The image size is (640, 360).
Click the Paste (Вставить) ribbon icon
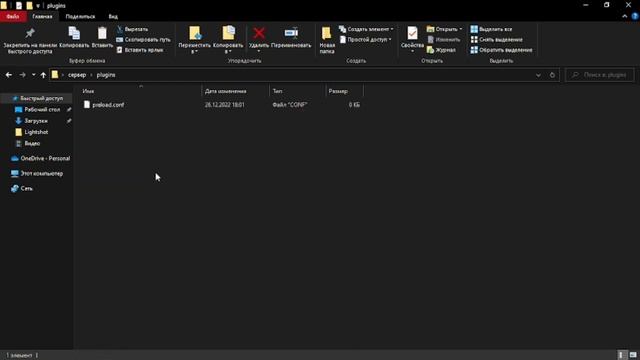click(x=102, y=38)
